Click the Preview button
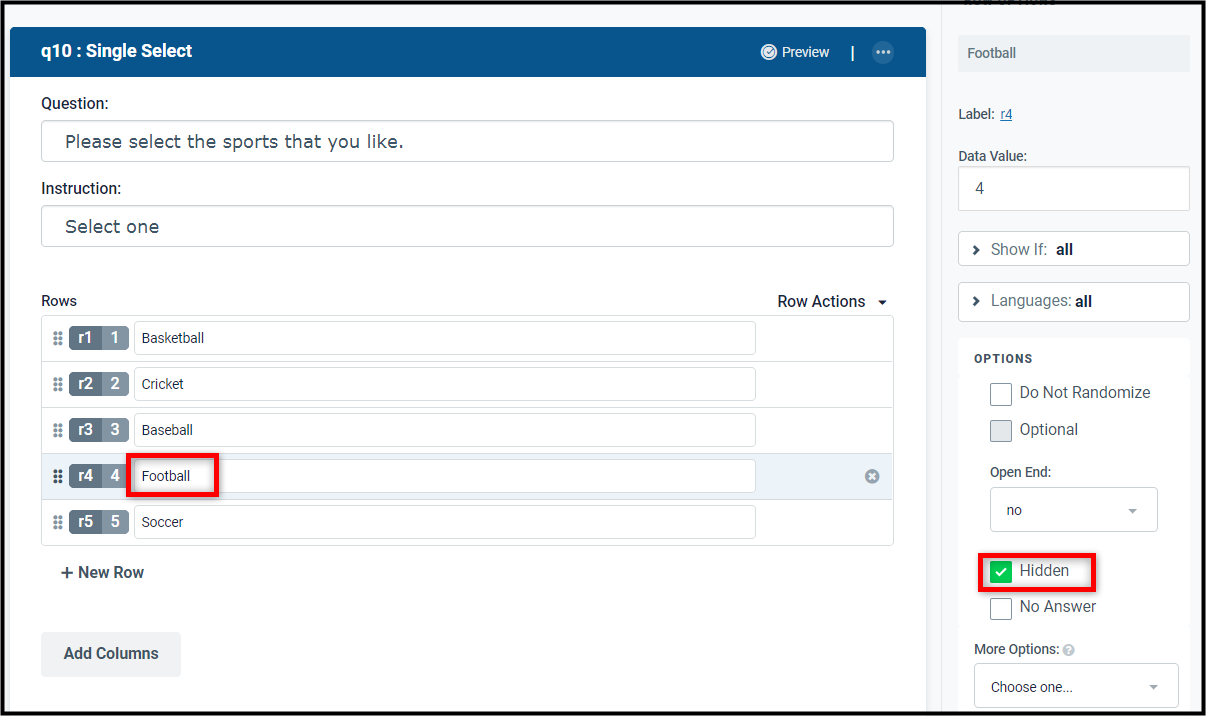The height and width of the screenshot is (716, 1206). click(795, 52)
